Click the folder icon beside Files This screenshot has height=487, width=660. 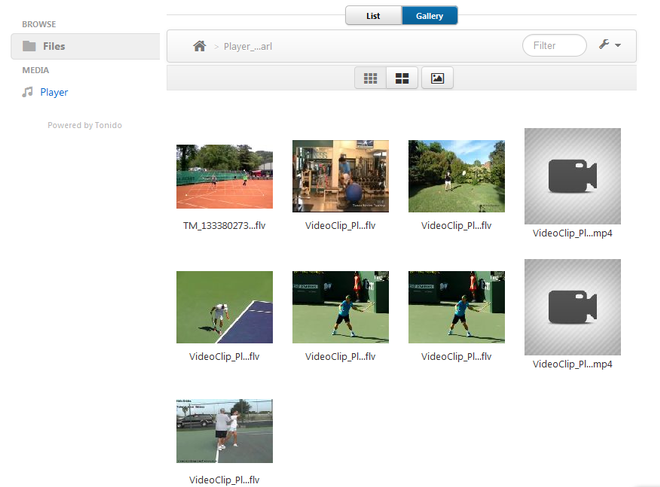29,46
